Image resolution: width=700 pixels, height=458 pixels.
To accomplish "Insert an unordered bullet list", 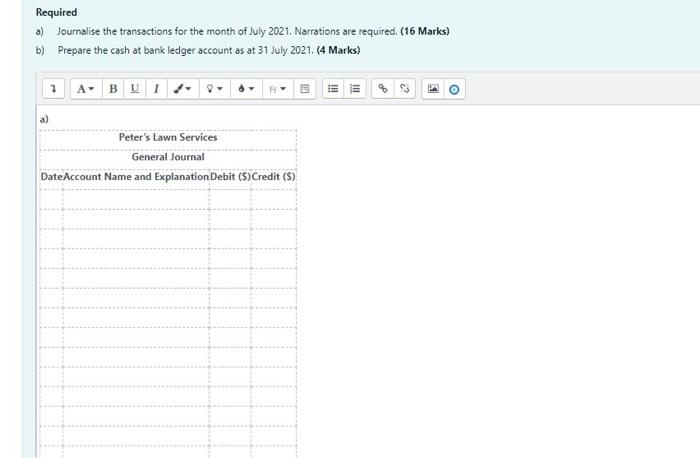I will point(333,89).
